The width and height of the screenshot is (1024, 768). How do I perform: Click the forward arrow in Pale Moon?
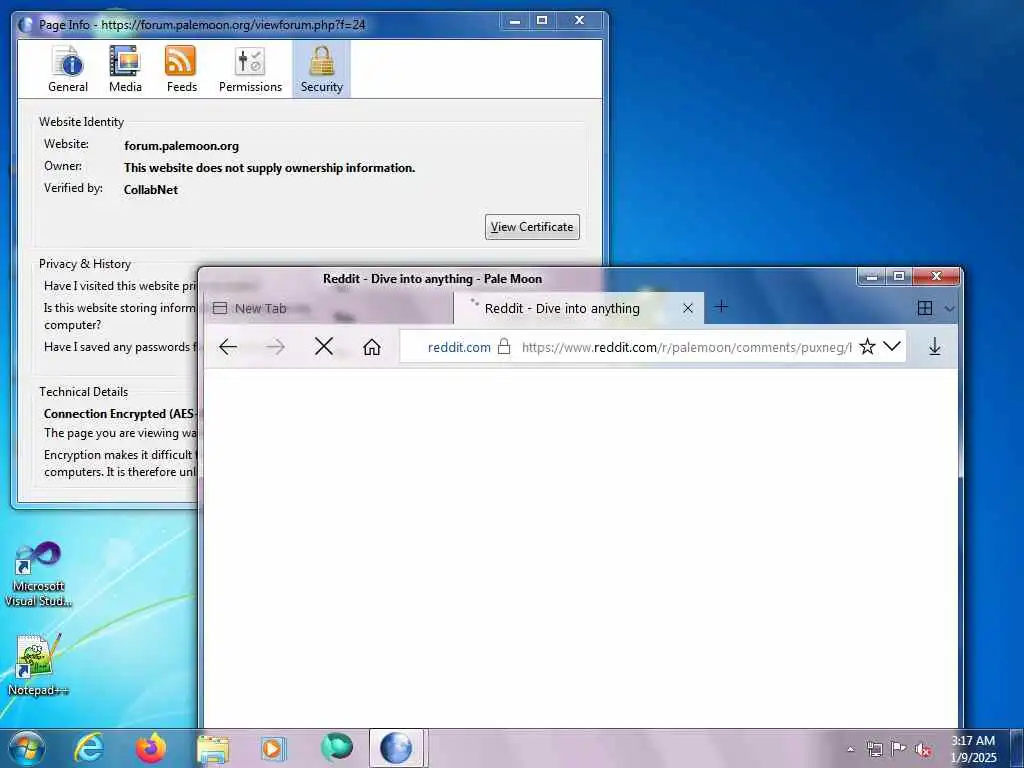(276, 347)
